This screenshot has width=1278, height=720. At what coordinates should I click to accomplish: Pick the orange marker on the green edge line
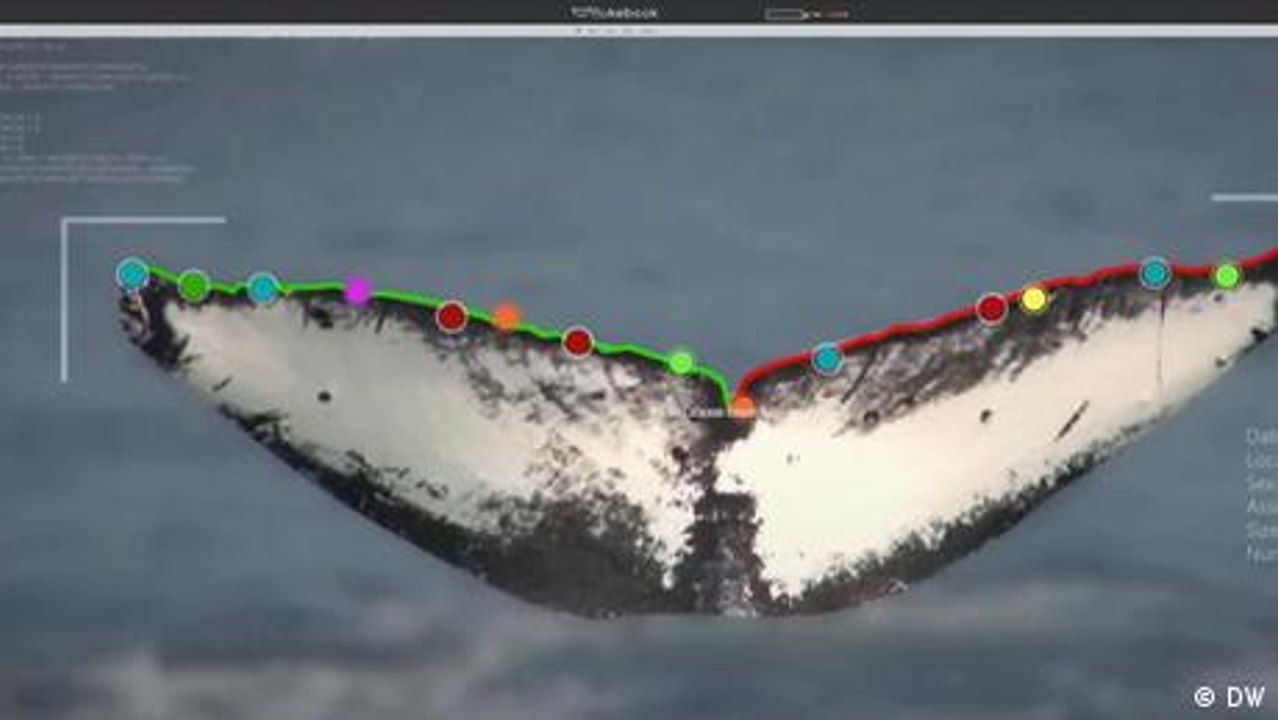507,315
